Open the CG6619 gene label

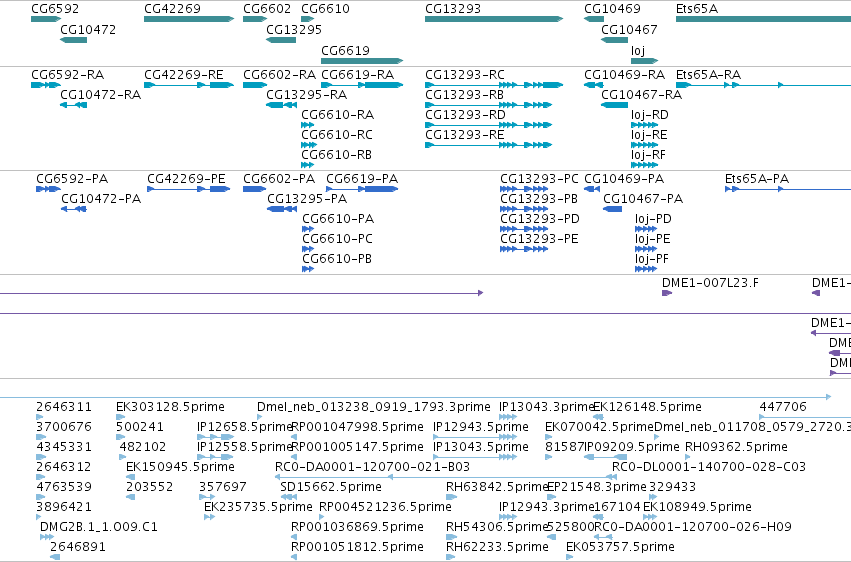click(345, 50)
